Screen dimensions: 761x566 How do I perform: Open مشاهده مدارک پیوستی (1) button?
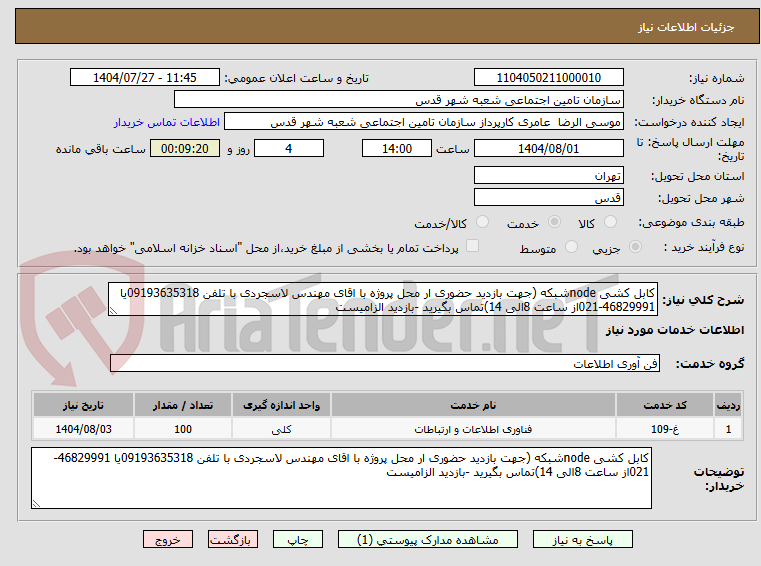pyautogui.click(x=428, y=539)
